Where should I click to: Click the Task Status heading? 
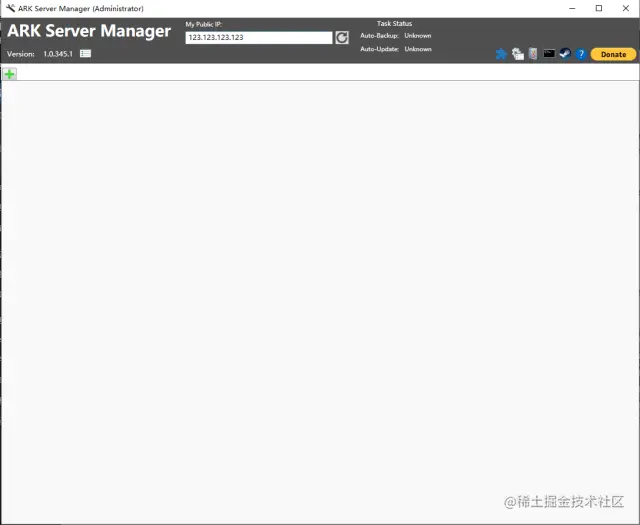[394, 24]
